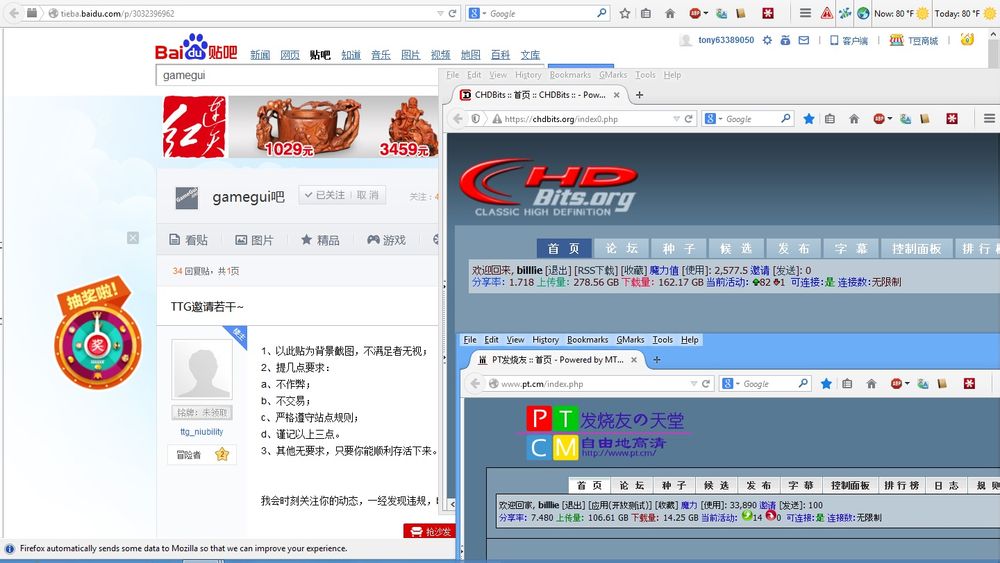Expand URL history dropdown in CHDBits address bar
This screenshot has width=1000, height=563.
[x=676, y=119]
